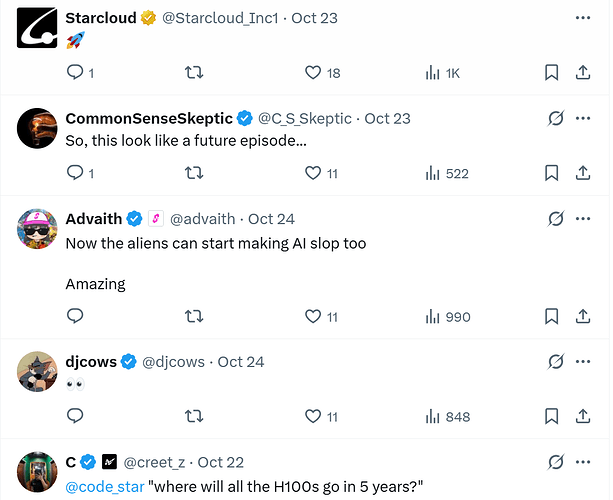
Task: Open more options on djcows' reply
Action: tap(583, 361)
